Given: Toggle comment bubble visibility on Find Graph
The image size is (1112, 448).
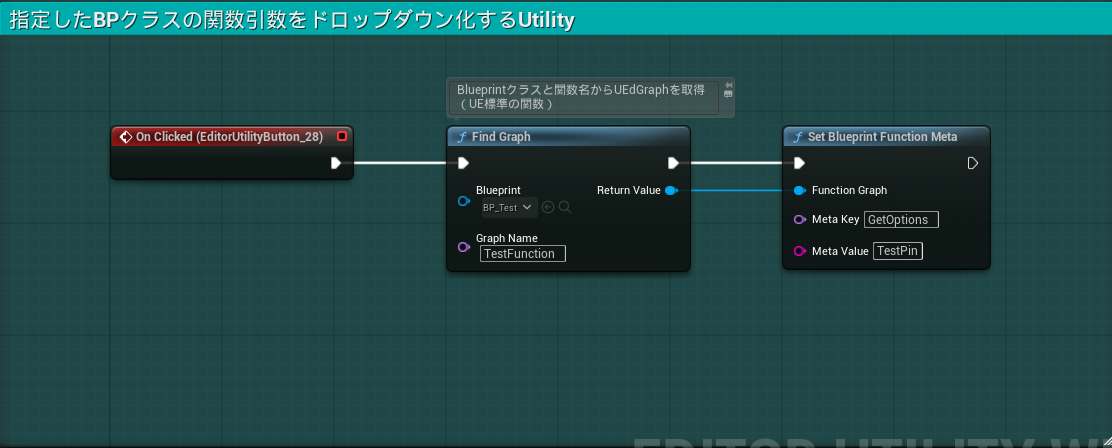Looking at the screenshot, I should pos(728,94).
